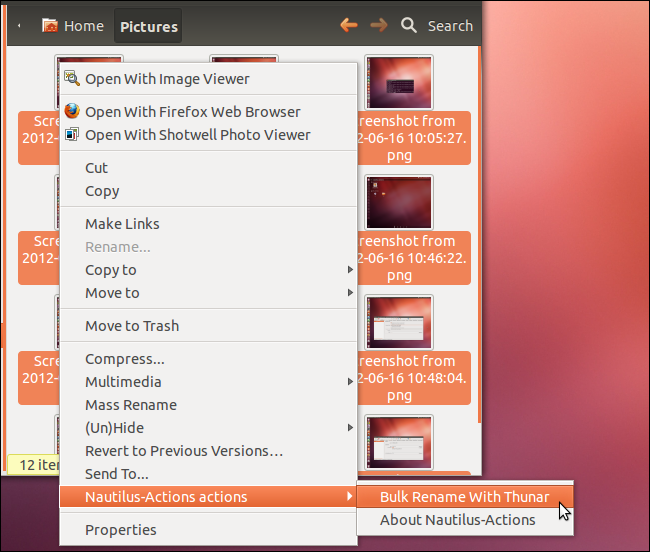Open About Nautilus-Actions
The height and width of the screenshot is (552, 650).
pyautogui.click(x=465, y=520)
